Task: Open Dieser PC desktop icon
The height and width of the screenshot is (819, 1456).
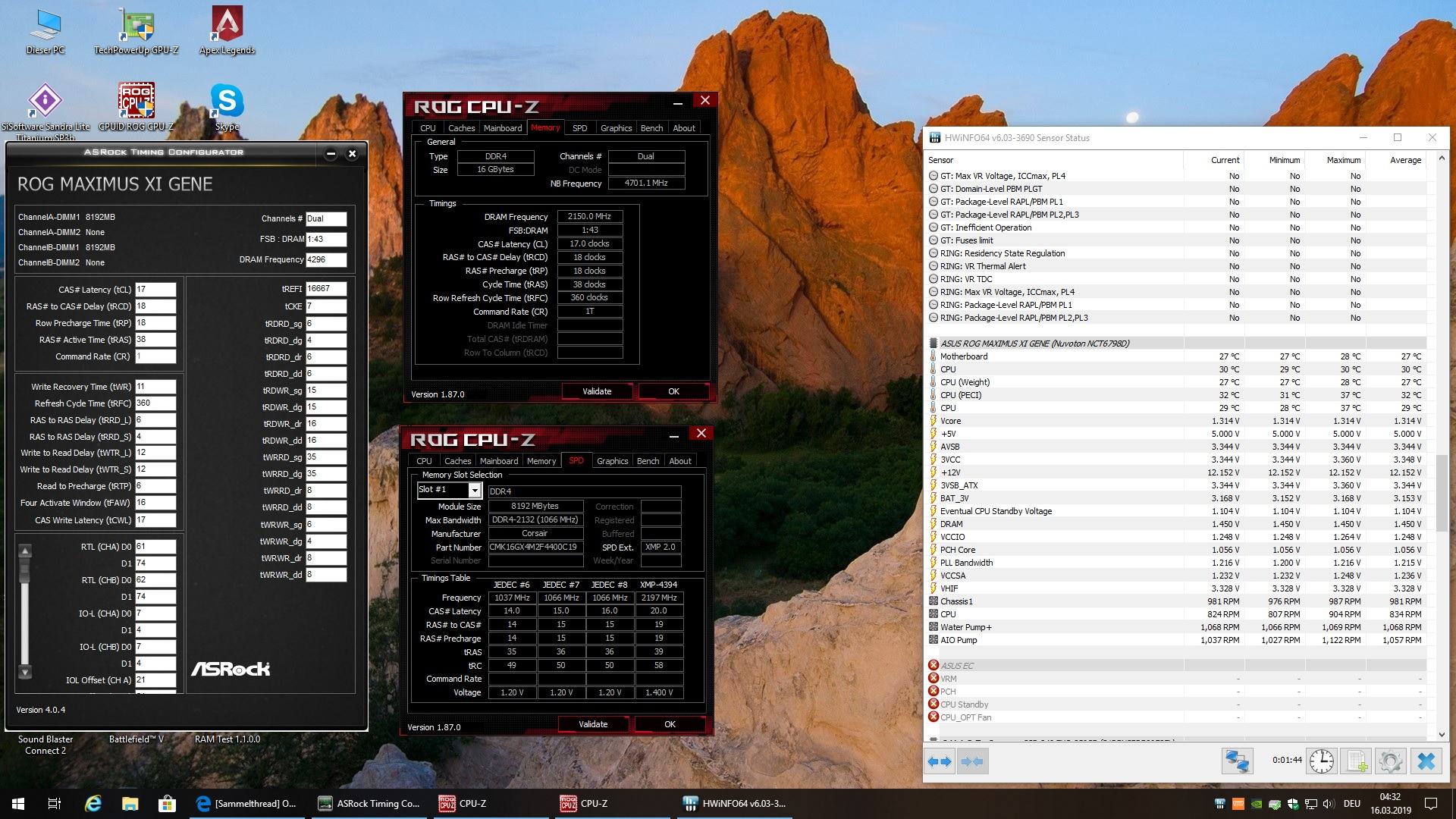Action: click(45, 32)
